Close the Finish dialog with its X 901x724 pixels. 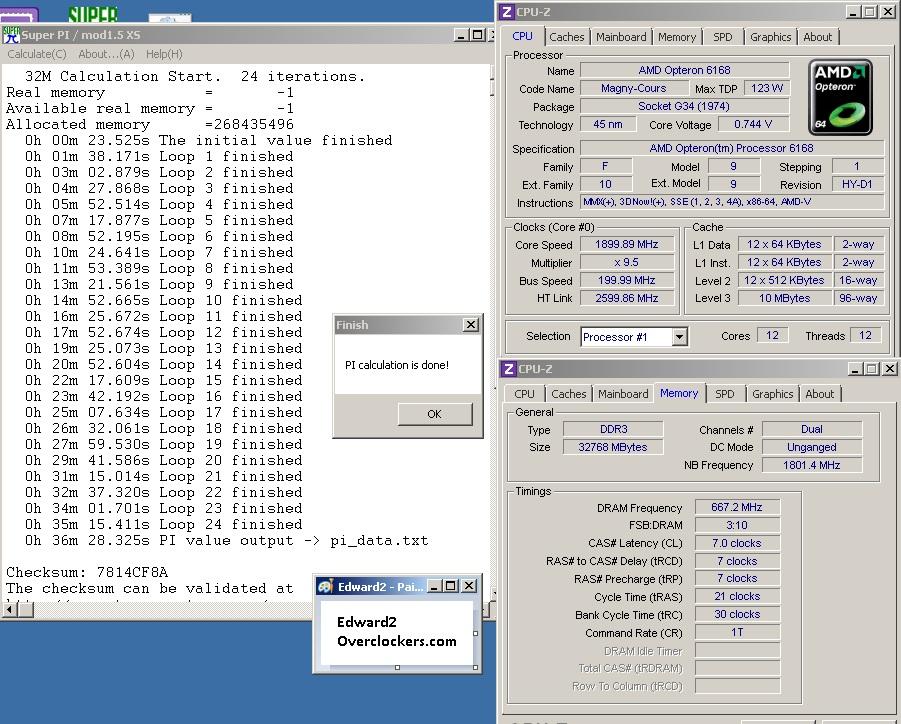point(471,325)
